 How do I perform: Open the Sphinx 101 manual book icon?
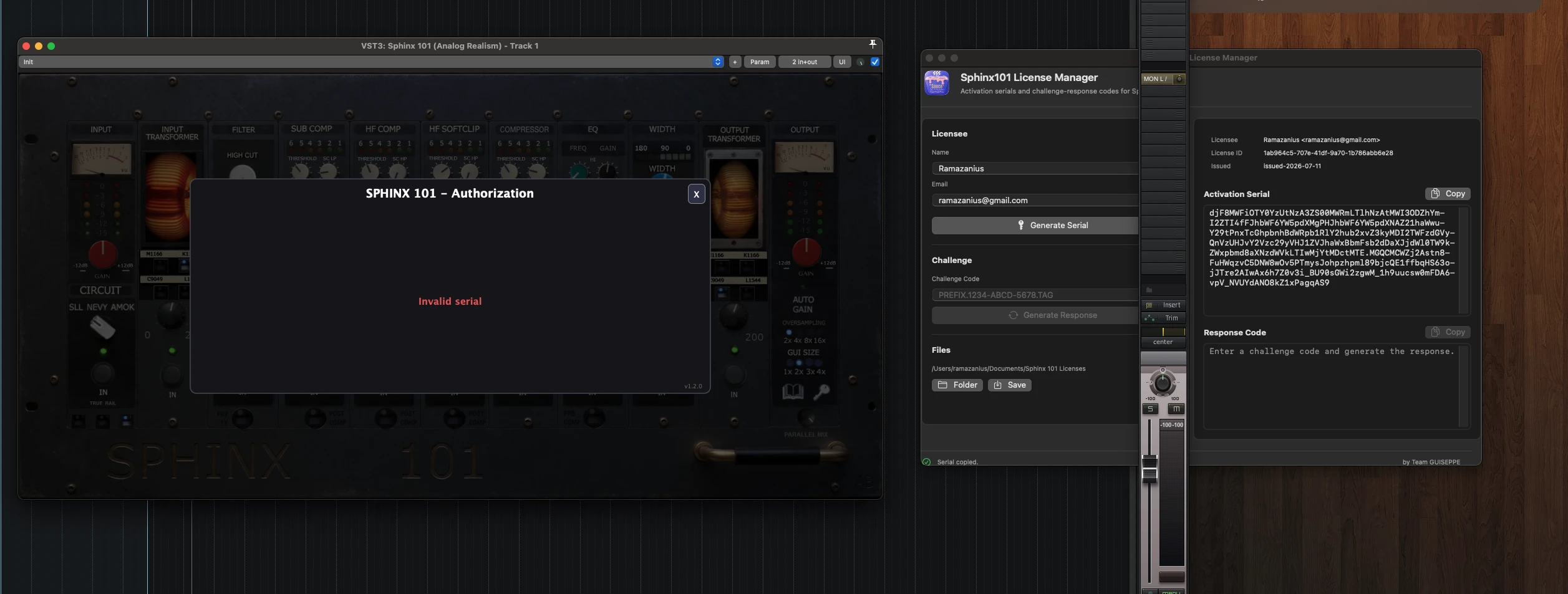793,391
